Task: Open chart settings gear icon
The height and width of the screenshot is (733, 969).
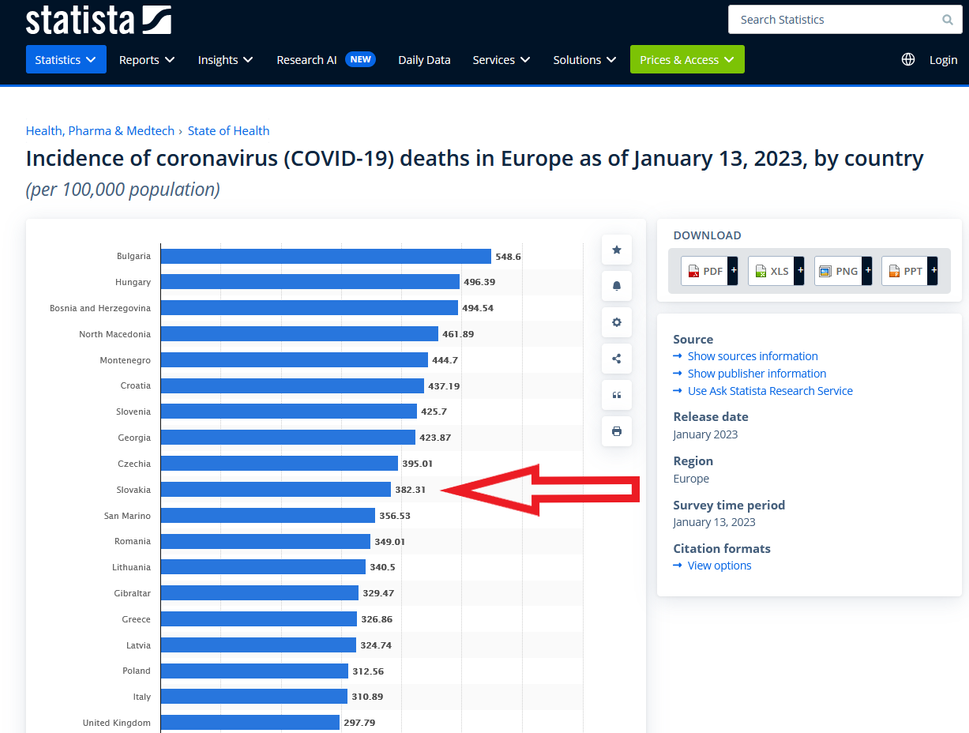Action: (x=617, y=322)
